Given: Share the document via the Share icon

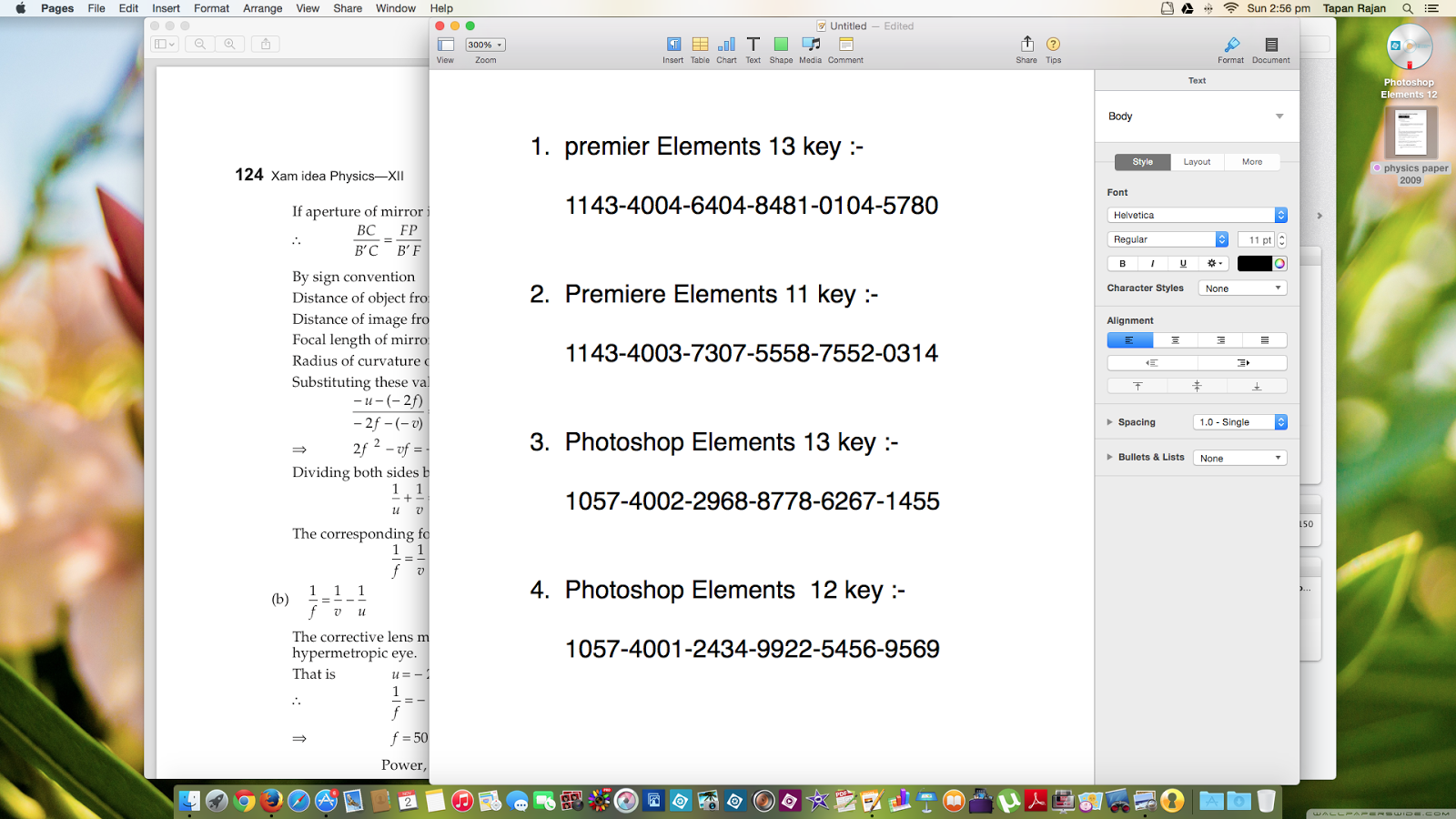Looking at the screenshot, I should tap(1026, 44).
